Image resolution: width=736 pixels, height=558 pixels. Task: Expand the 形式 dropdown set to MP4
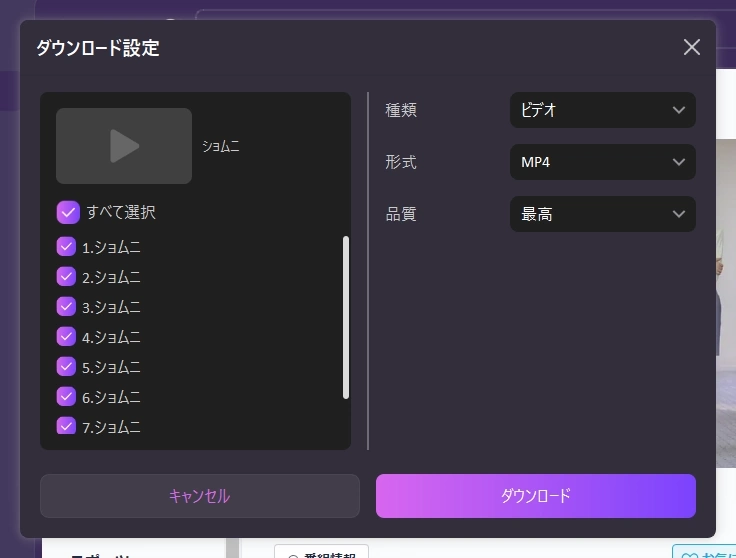pos(602,162)
